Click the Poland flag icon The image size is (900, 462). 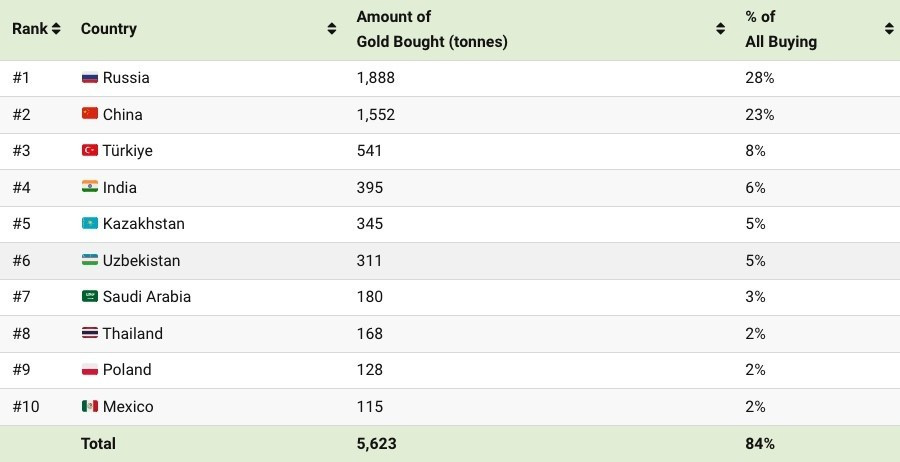coord(90,370)
